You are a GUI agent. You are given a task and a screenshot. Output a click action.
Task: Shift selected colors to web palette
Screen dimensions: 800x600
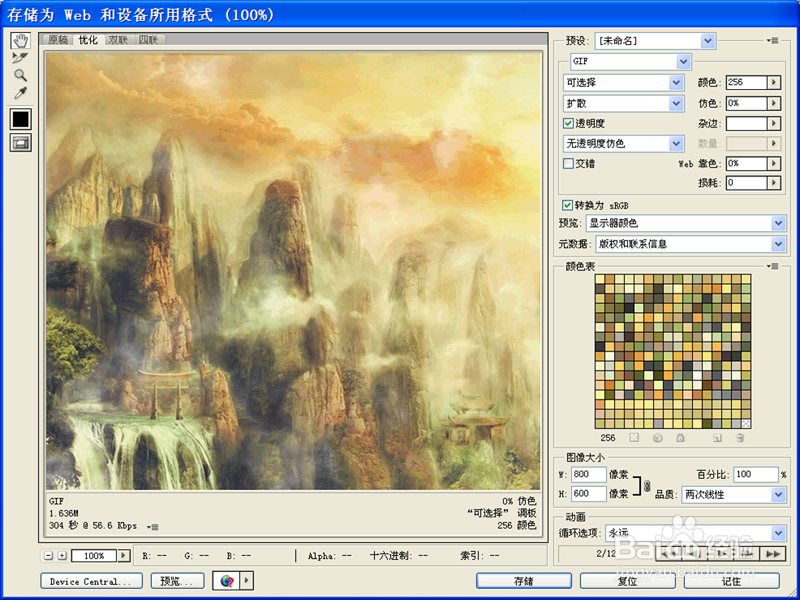point(658,438)
